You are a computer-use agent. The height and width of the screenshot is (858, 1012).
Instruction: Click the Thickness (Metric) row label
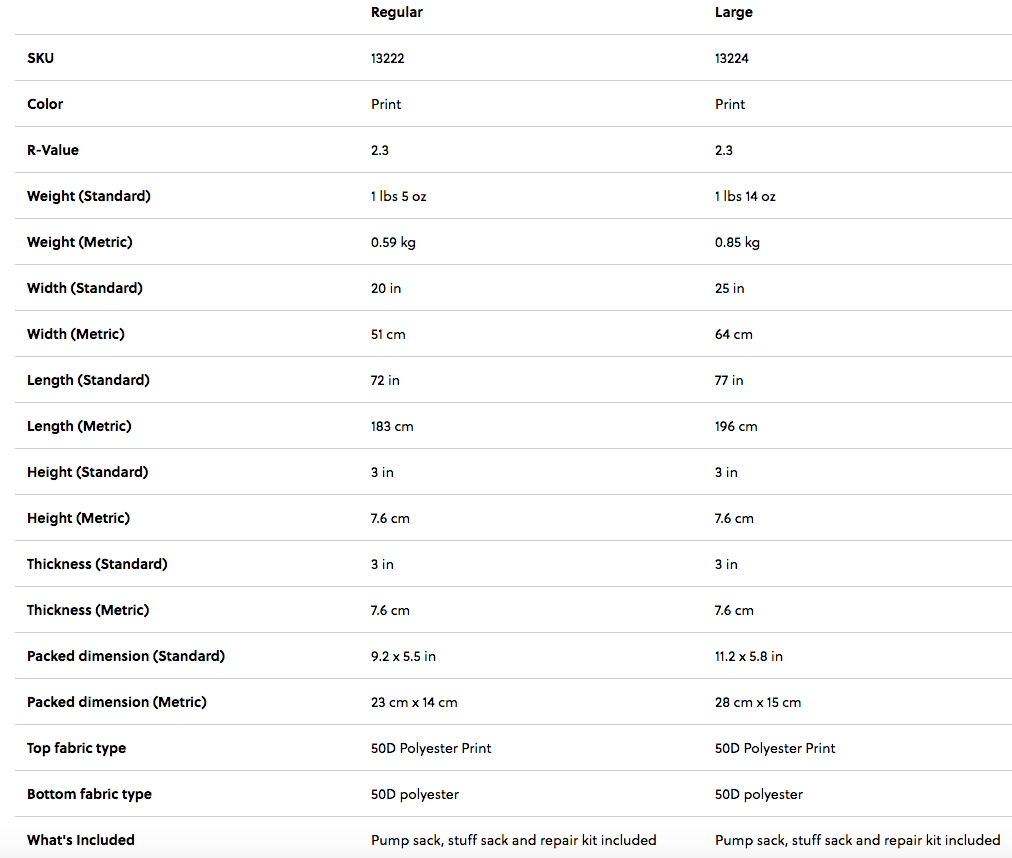point(87,610)
